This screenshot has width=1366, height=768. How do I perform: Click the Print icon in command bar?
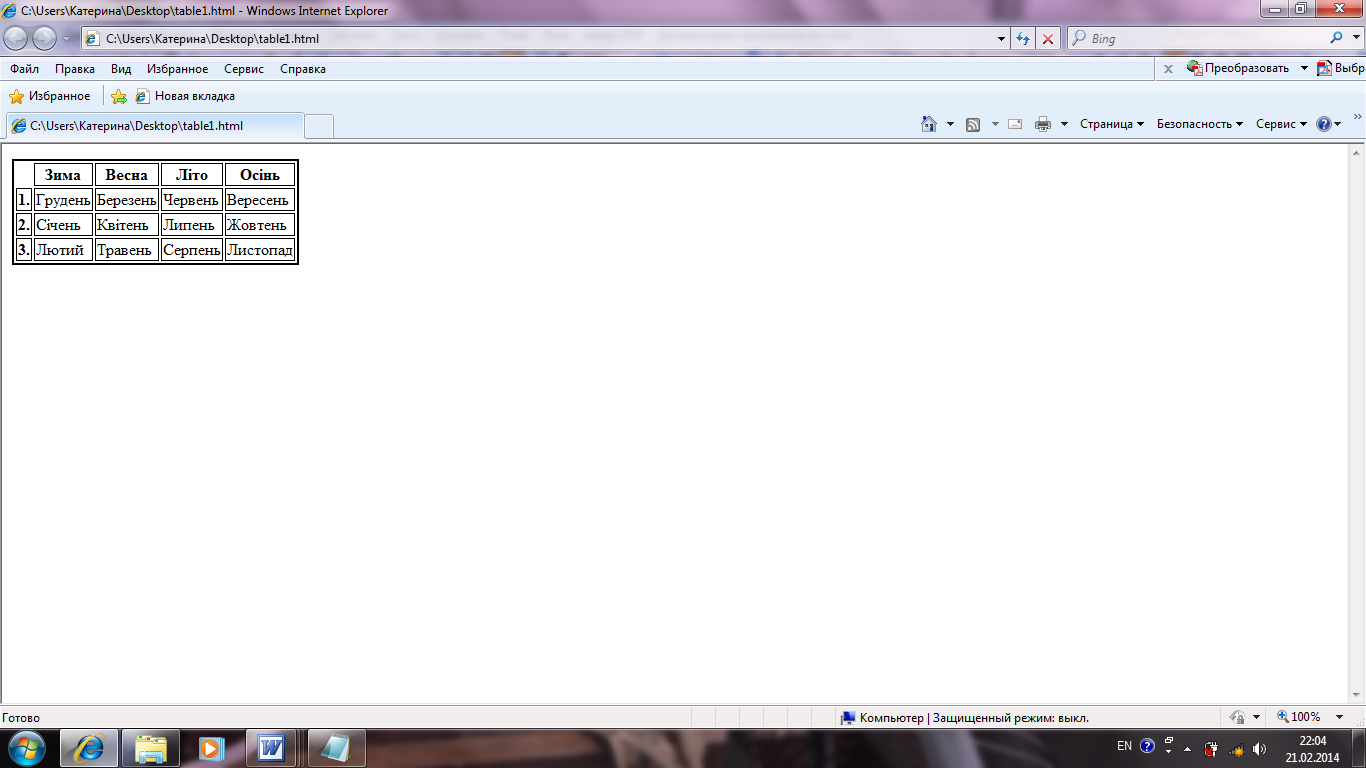(x=1043, y=124)
